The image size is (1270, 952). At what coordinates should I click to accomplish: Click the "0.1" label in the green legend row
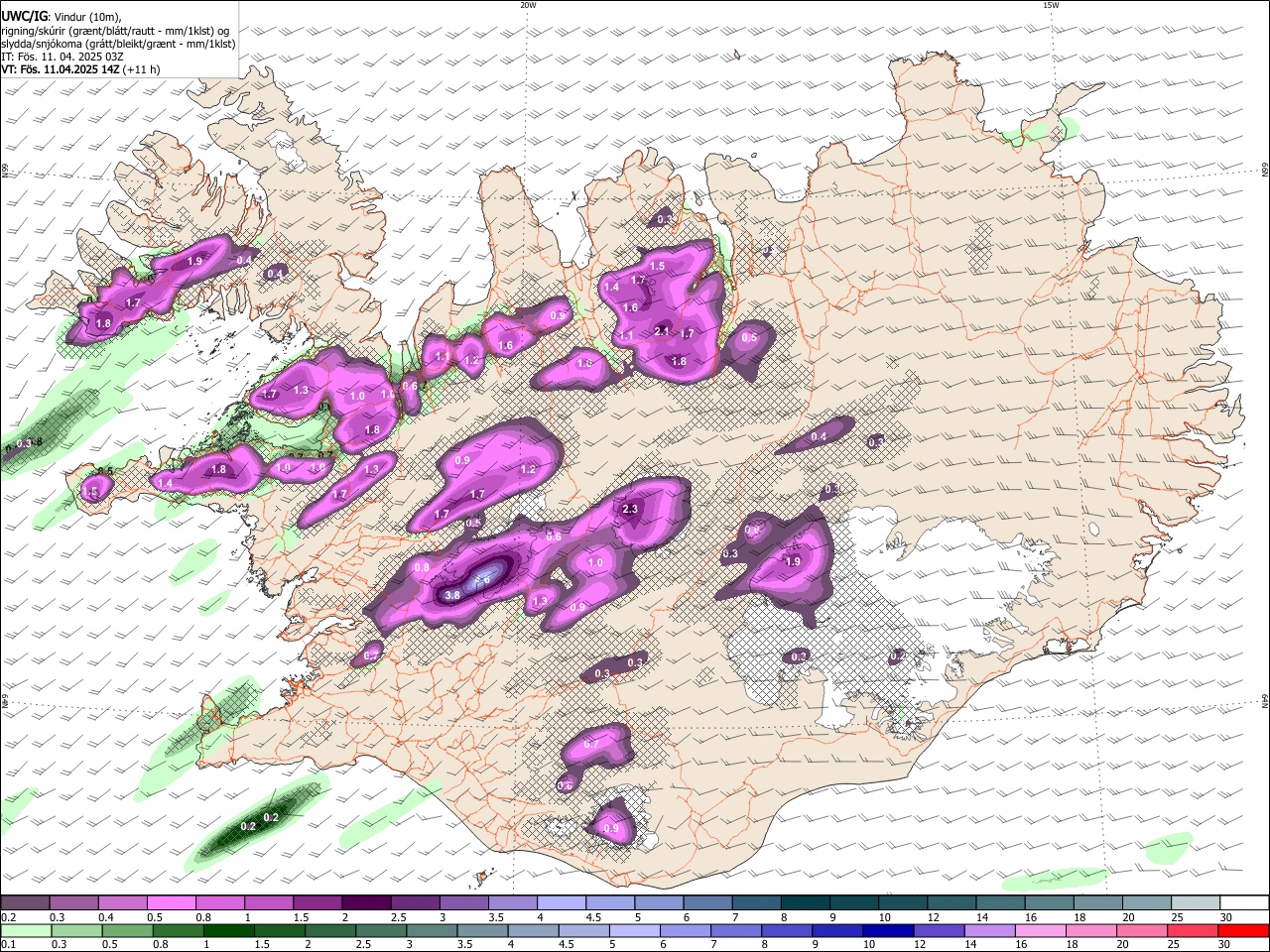9,944
